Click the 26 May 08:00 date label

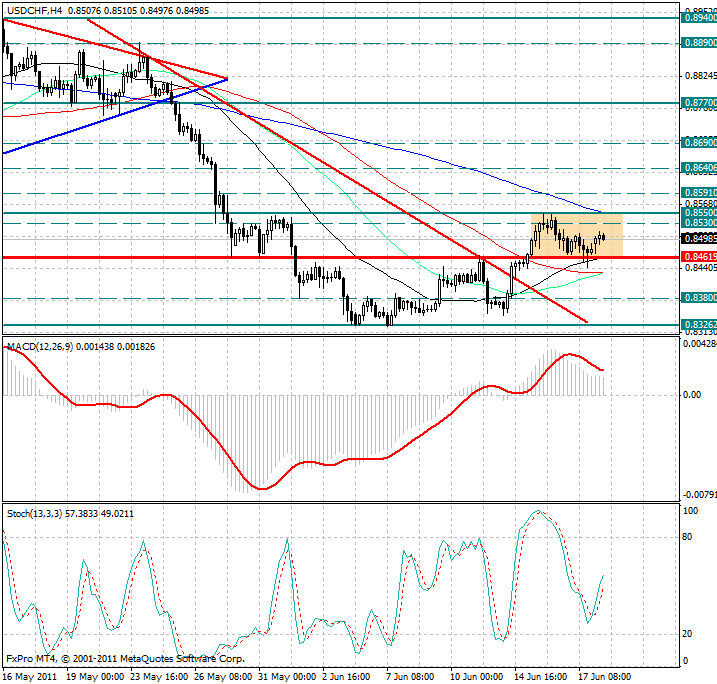[x=223, y=677]
